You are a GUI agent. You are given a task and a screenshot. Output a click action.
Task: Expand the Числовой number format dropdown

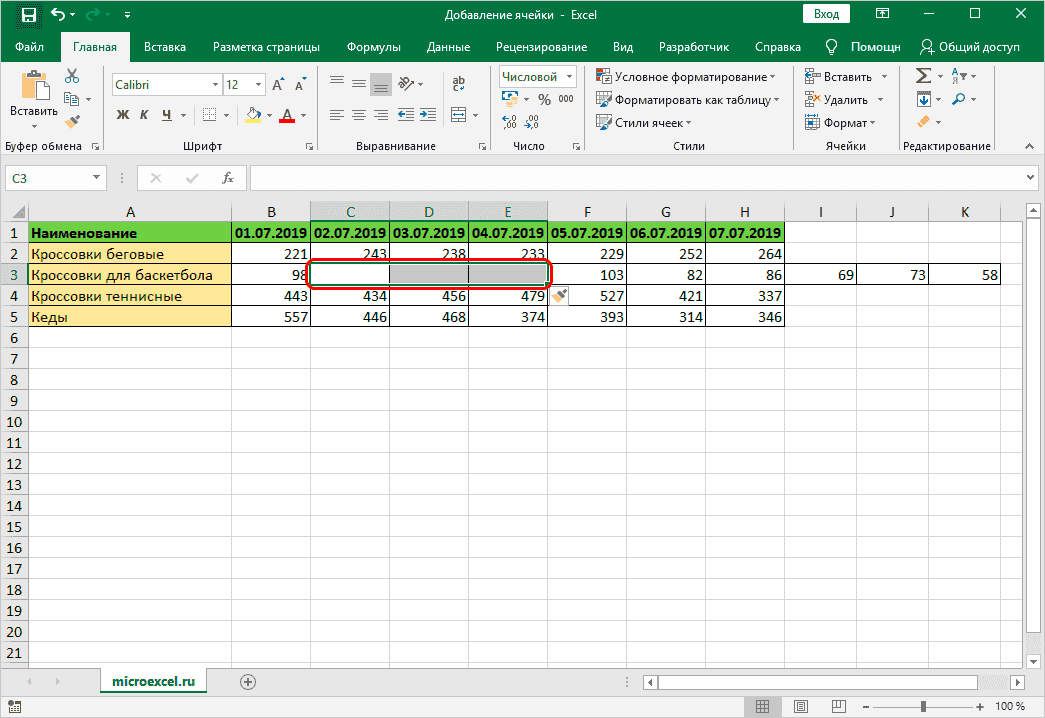click(570, 76)
